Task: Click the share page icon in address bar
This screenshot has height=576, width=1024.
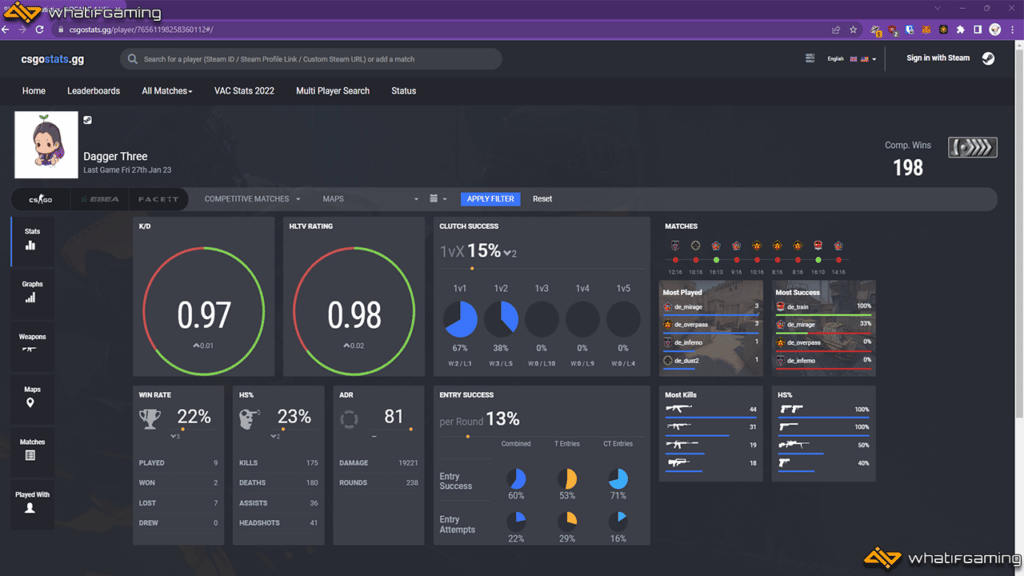Action: click(836, 29)
